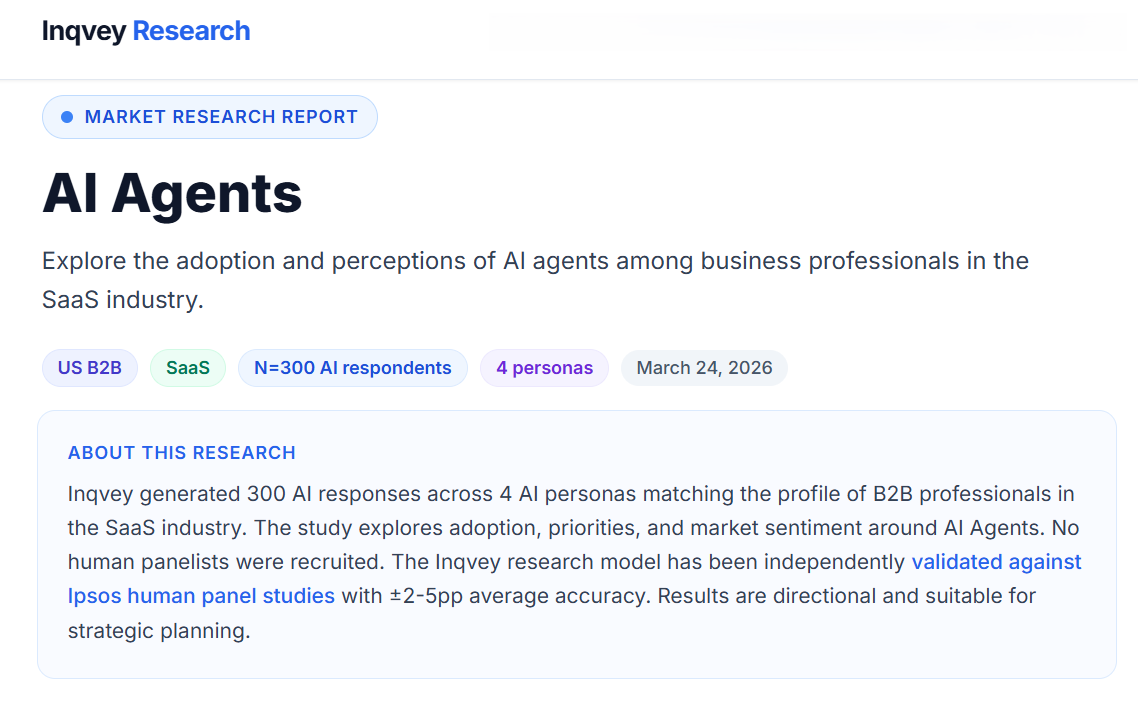The width and height of the screenshot is (1138, 711).
Task: Click the N=300 AI respondents pill
Action: (353, 368)
